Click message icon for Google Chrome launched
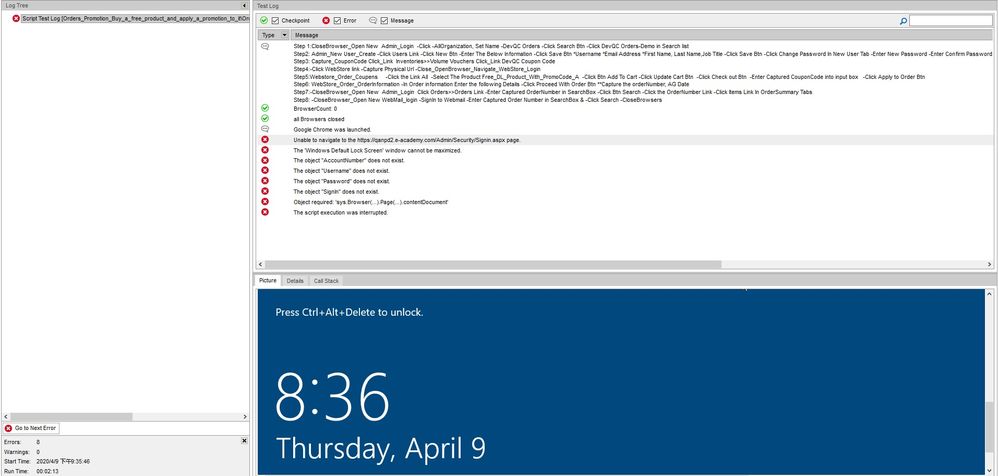Viewport: 998px width, 476px height. pyautogui.click(x=265, y=129)
